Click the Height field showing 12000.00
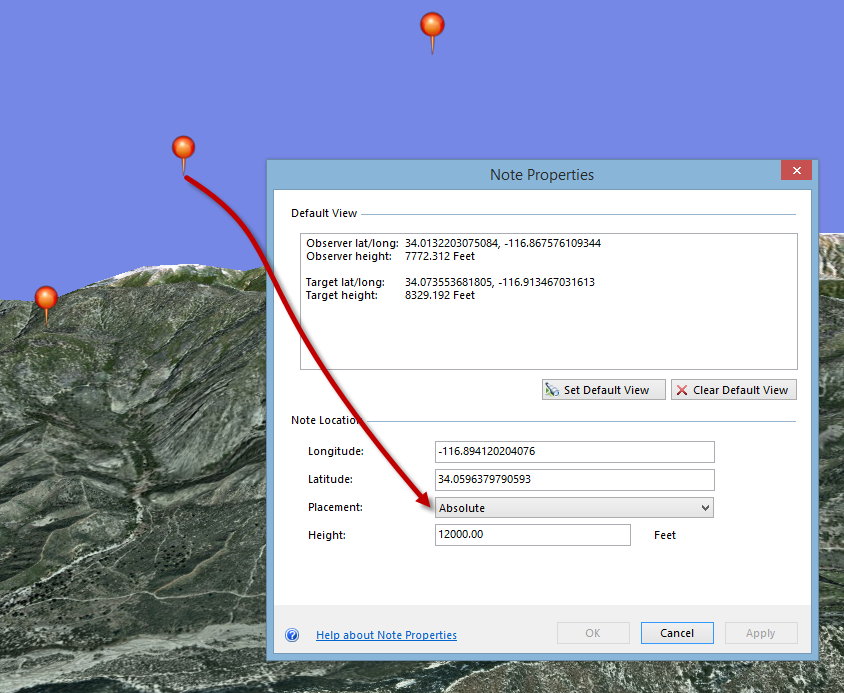The height and width of the screenshot is (693, 844). point(532,534)
